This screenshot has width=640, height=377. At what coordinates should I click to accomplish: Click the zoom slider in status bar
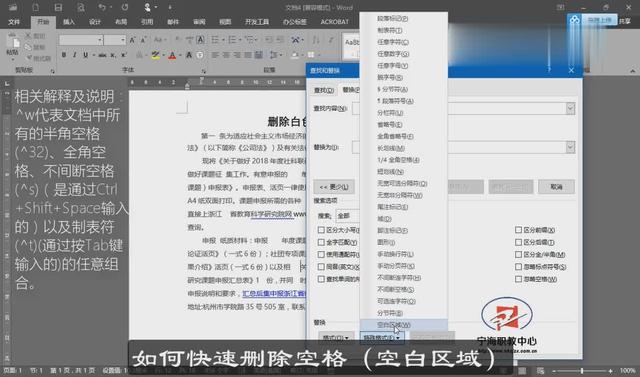[x=581, y=371]
